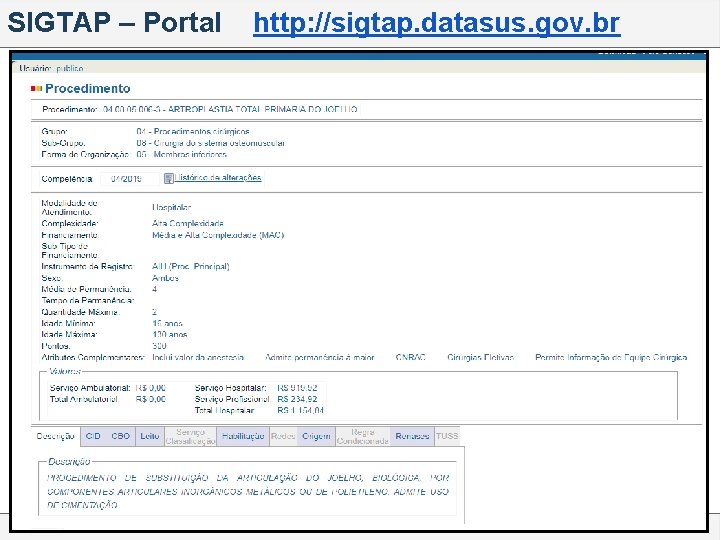
Task: Click the red-yellow icon beside Procedimento heading
Action: click(36, 89)
